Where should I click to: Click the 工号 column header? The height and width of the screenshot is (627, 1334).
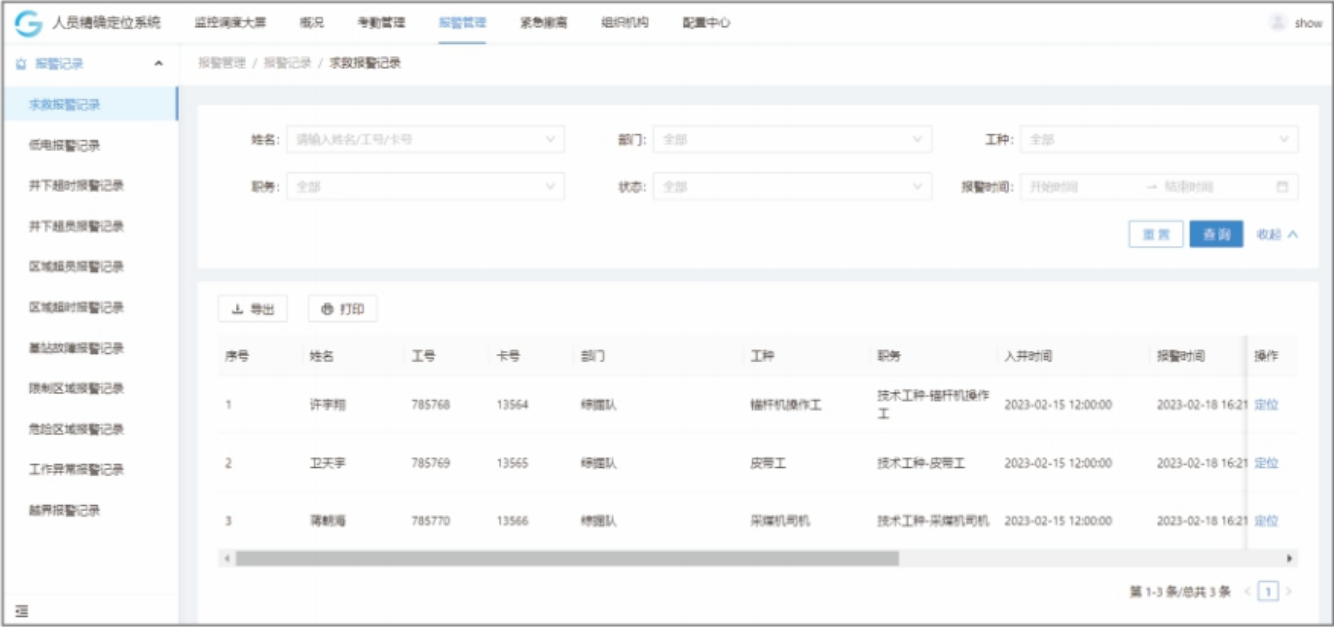423,356
